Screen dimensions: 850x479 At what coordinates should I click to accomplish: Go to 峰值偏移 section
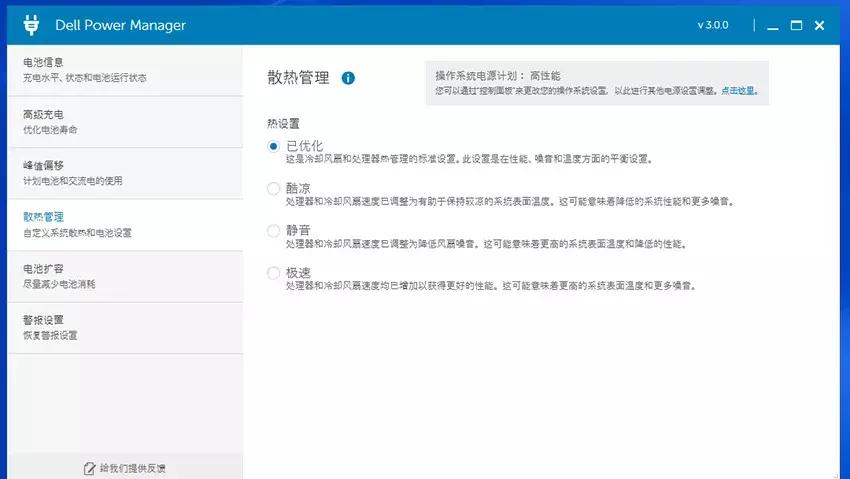tap(125, 173)
